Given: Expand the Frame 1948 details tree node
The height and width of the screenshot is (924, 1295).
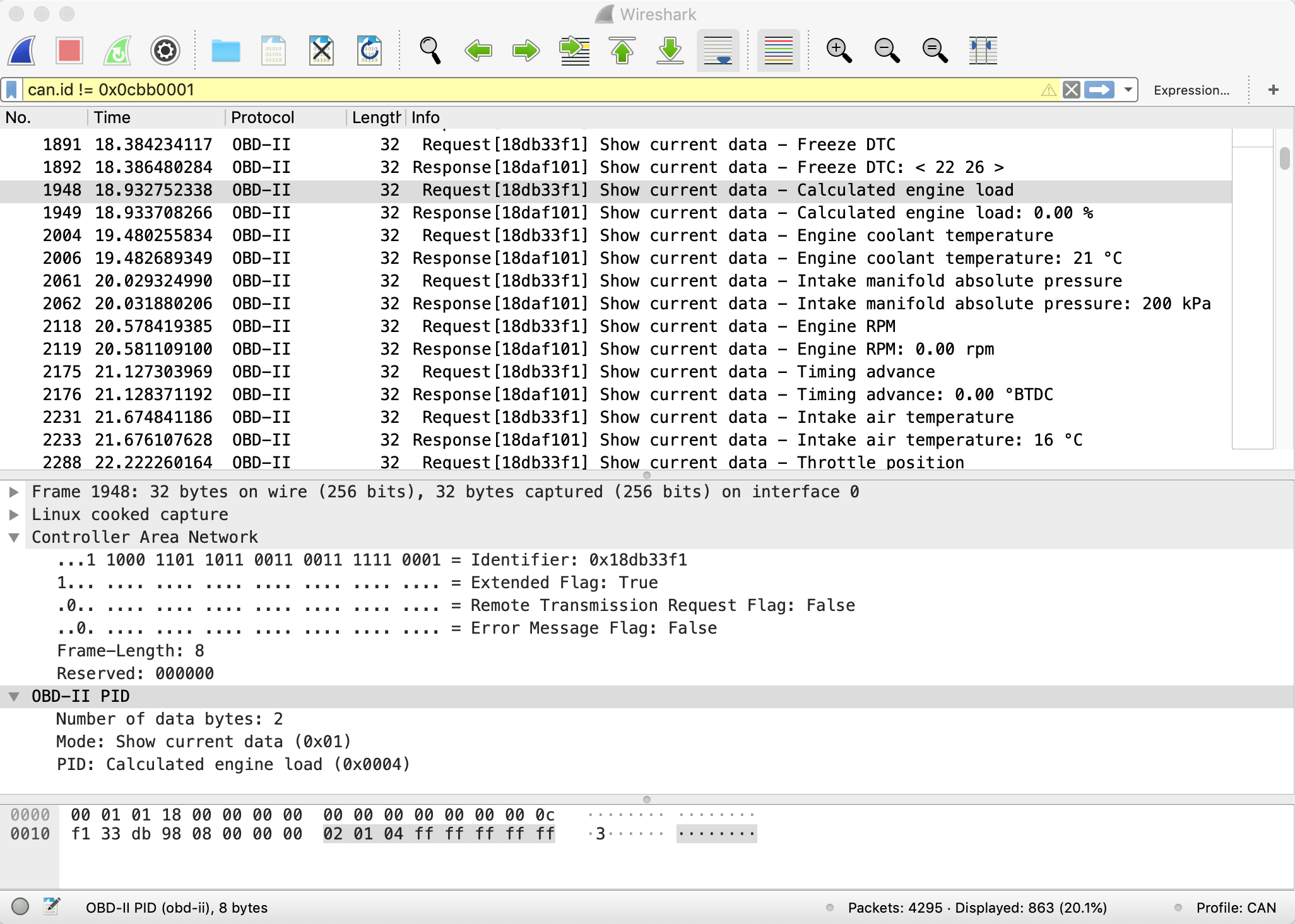Looking at the screenshot, I should tap(14, 491).
